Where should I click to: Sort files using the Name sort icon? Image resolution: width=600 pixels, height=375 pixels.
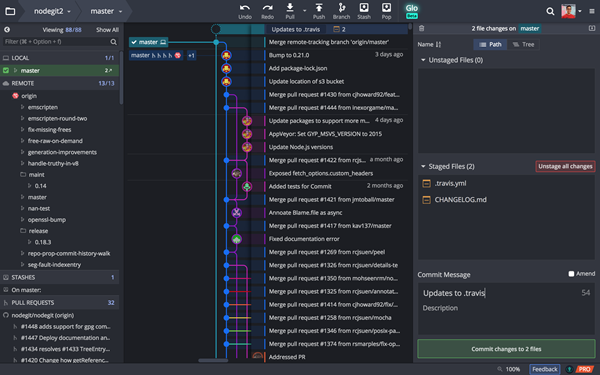[x=439, y=44]
